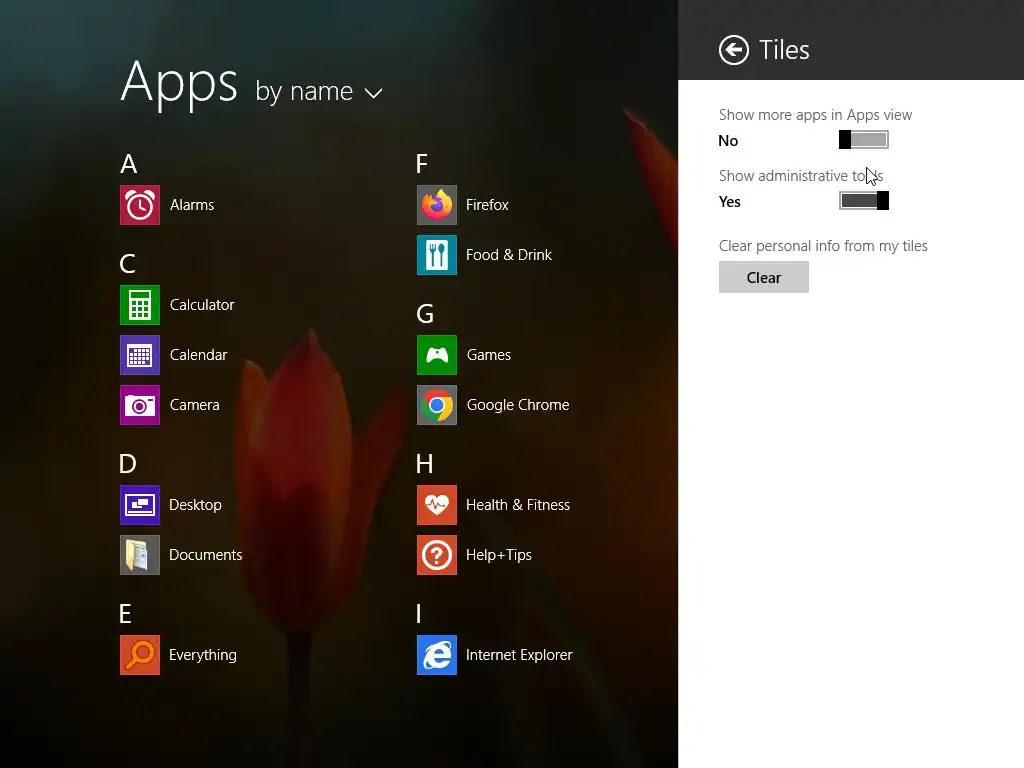The image size is (1024, 768).
Task: Open the Games controller icon
Action: [x=437, y=355]
